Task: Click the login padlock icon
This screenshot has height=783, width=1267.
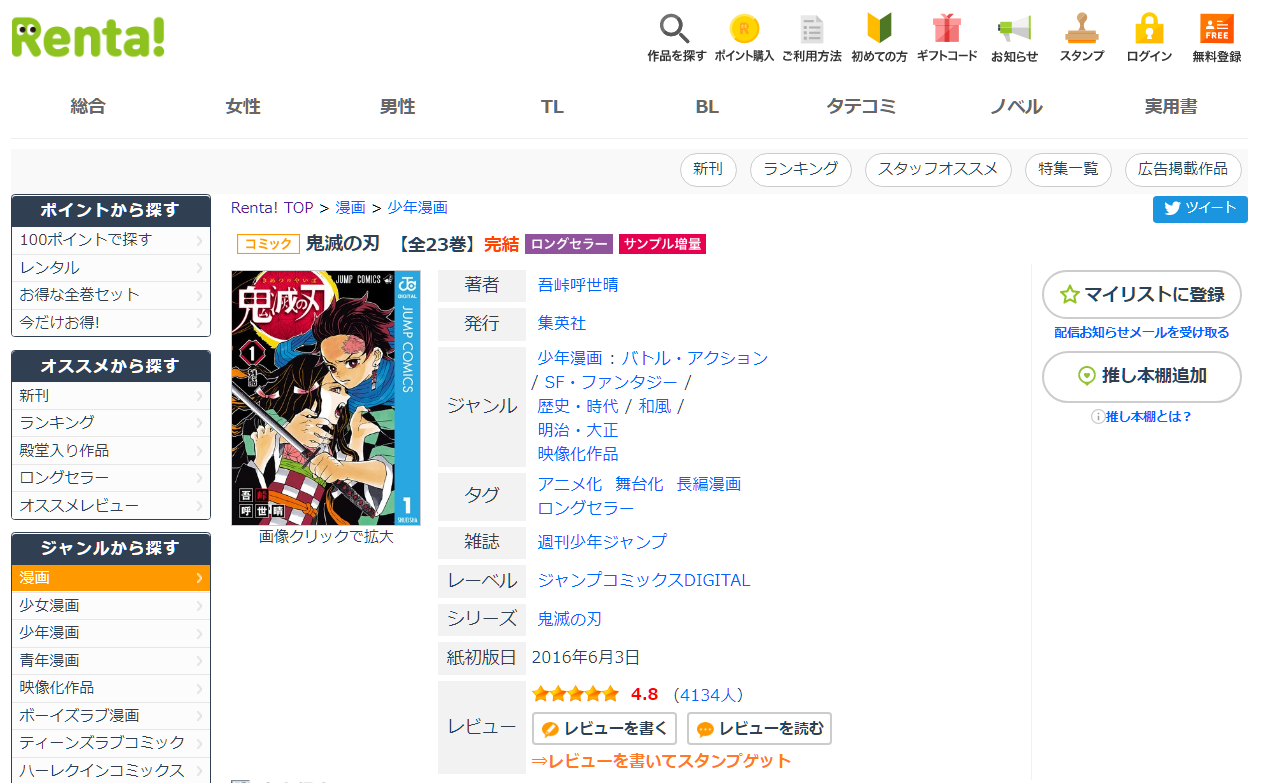Action: pos(1149,30)
